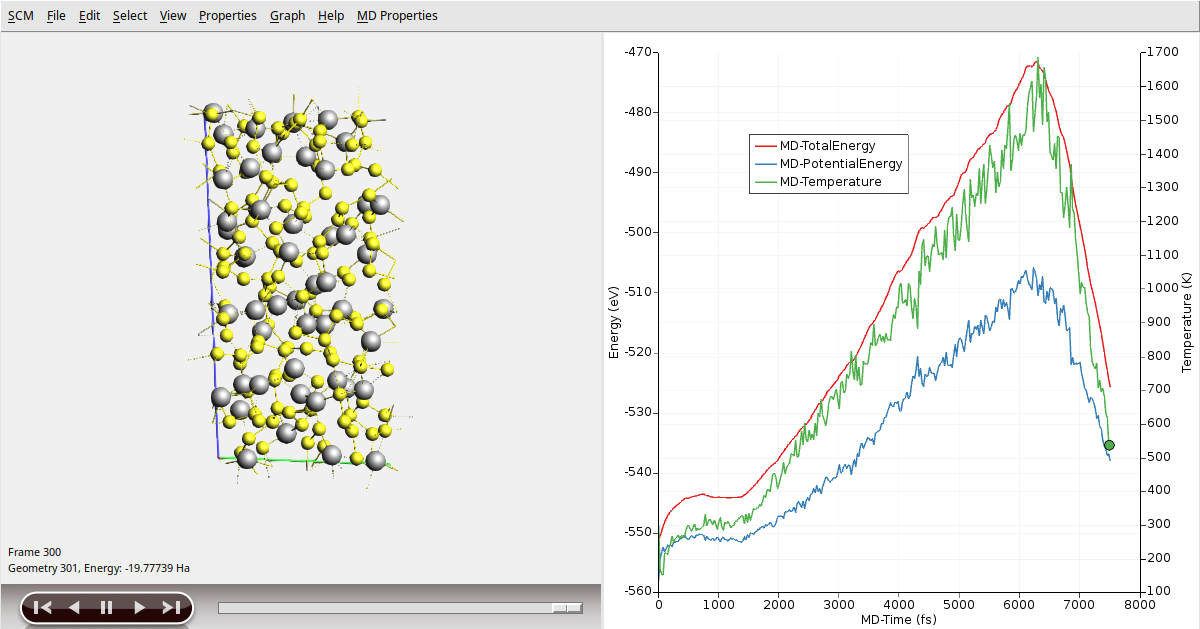Open the Edit menu

pyautogui.click(x=89, y=16)
